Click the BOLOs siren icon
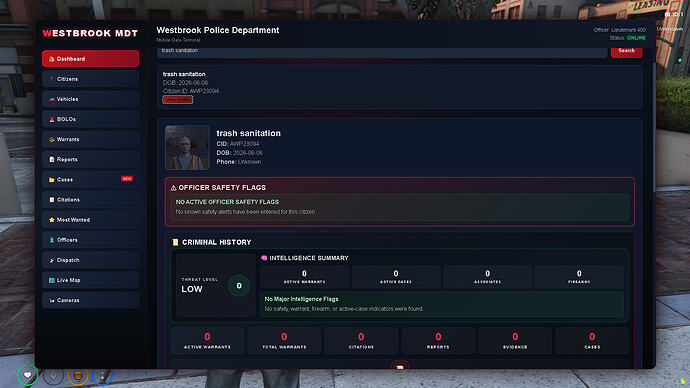The height and width of the screenshot is (388, 690). pyautogui.click(x=51, y=119)
